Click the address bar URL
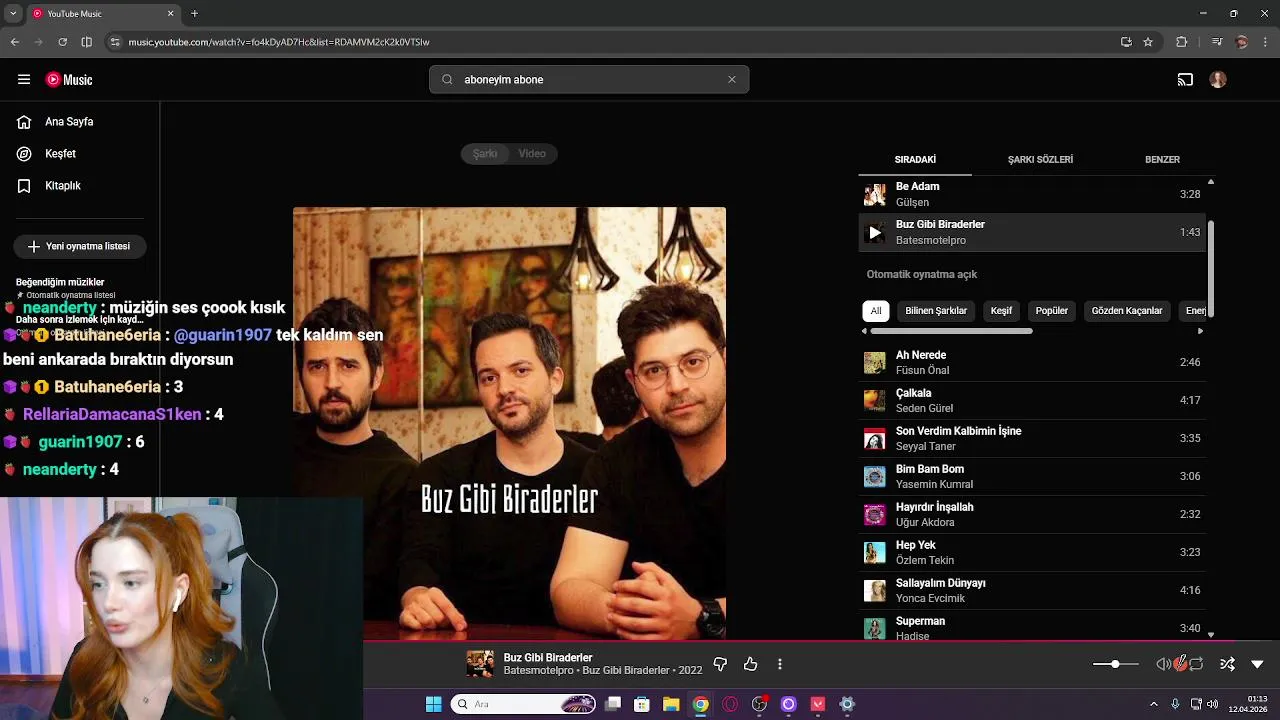 (x=279, y=42)
